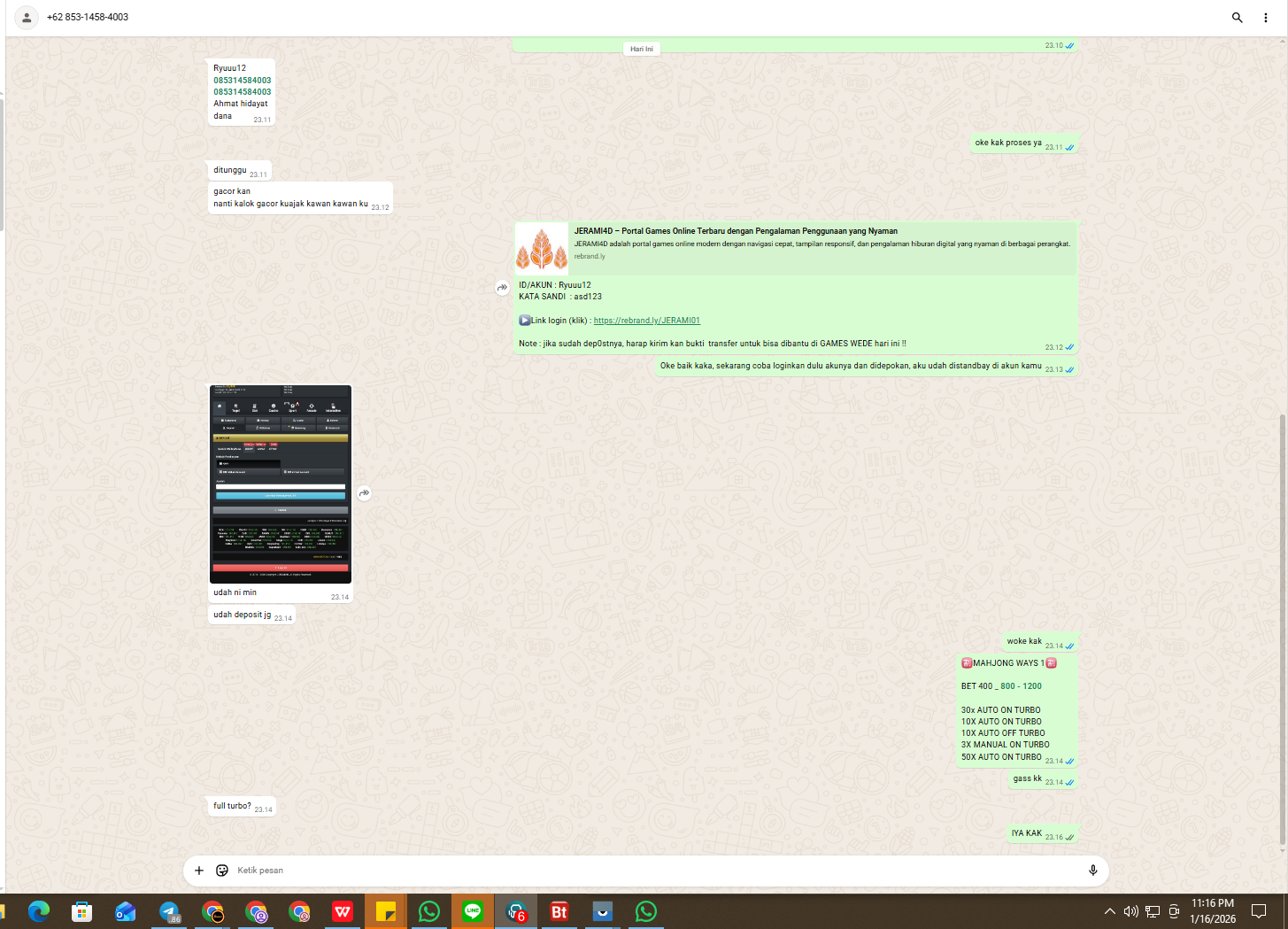Open LINE from the taskbar
This screenshot has height=929, width=1288.
pos(473,911)
